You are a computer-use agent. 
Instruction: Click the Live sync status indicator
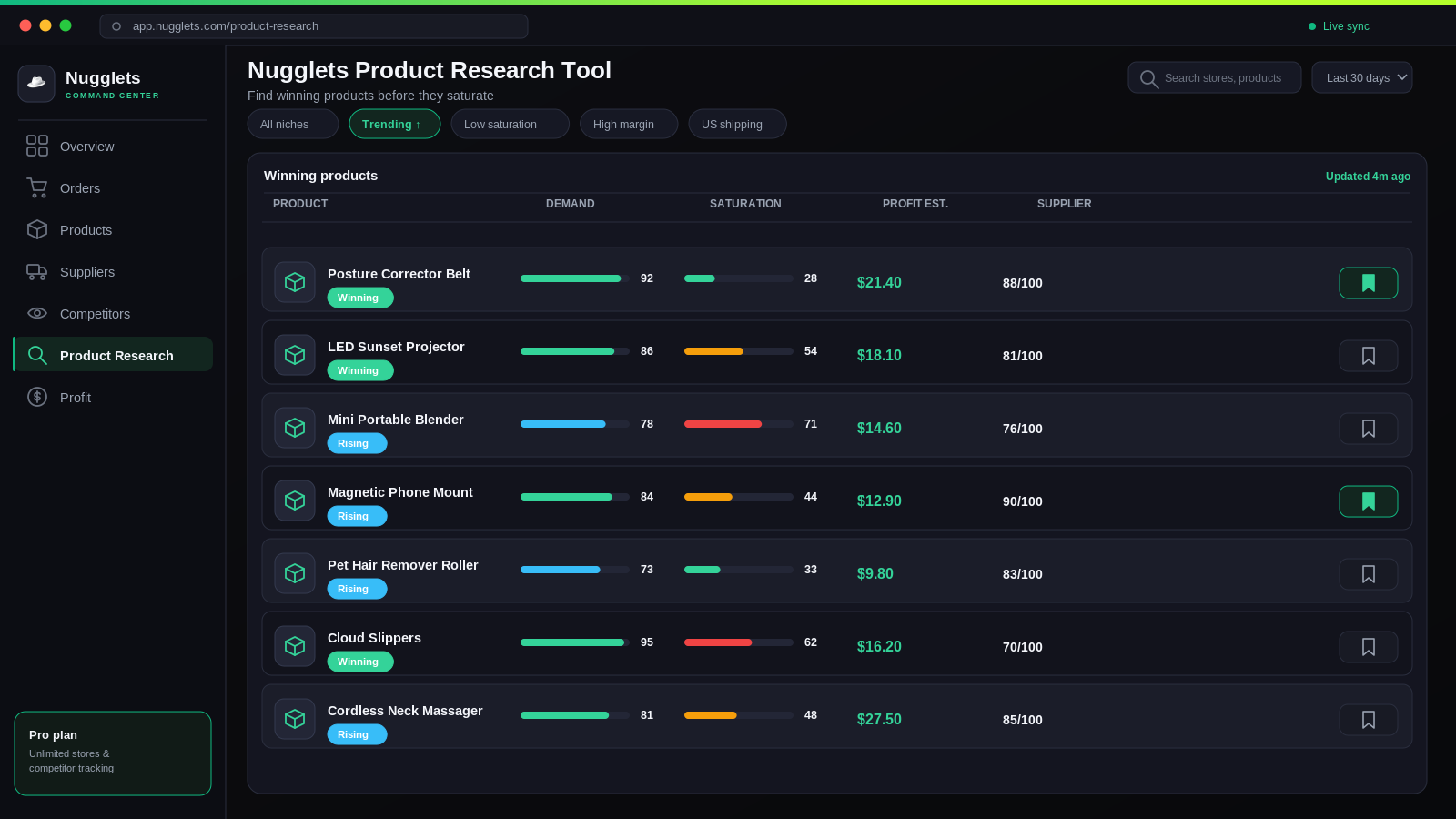[x=1339, y=26]
